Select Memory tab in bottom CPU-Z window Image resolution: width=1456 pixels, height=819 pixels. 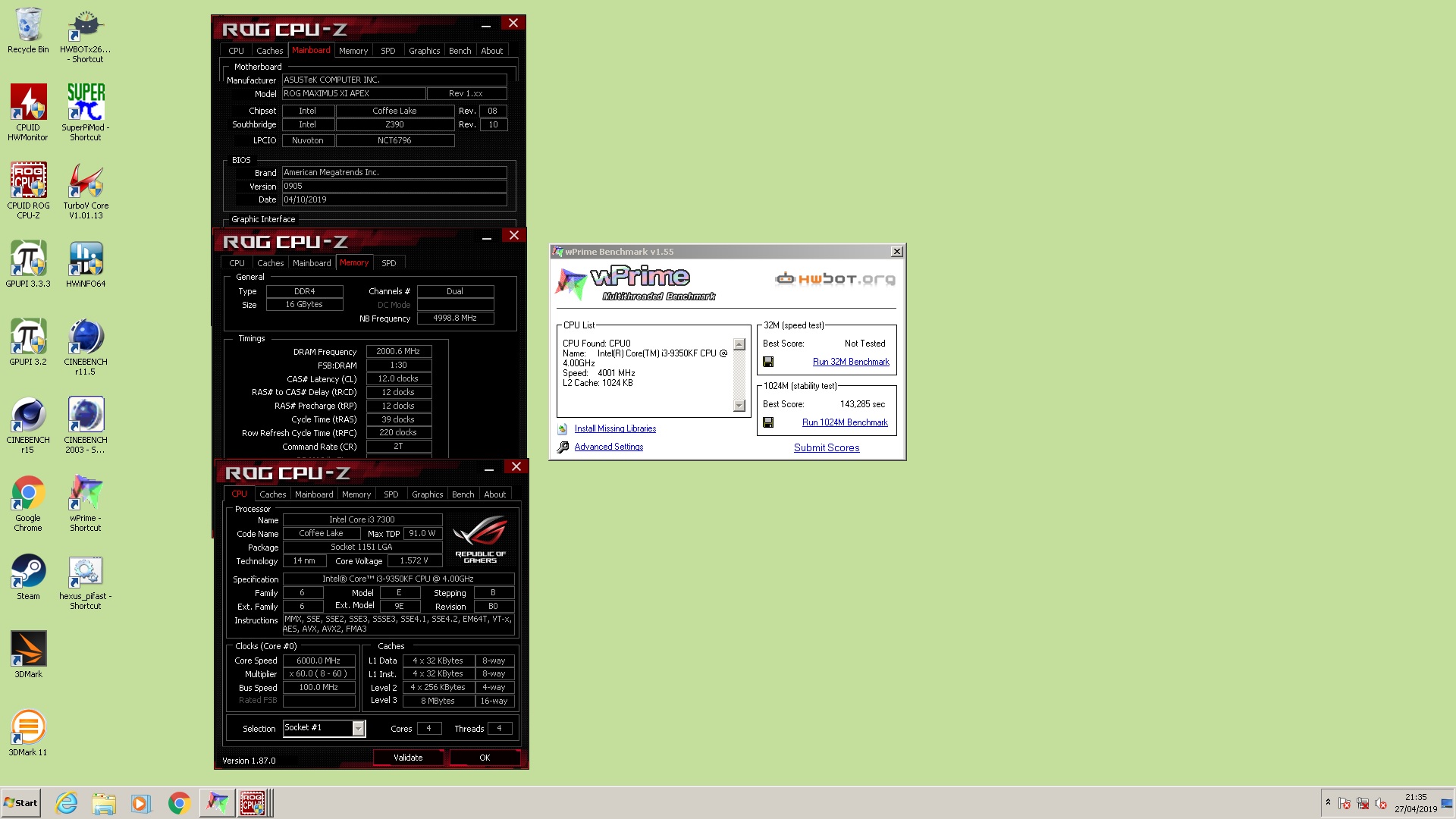[x=356, y=494]
